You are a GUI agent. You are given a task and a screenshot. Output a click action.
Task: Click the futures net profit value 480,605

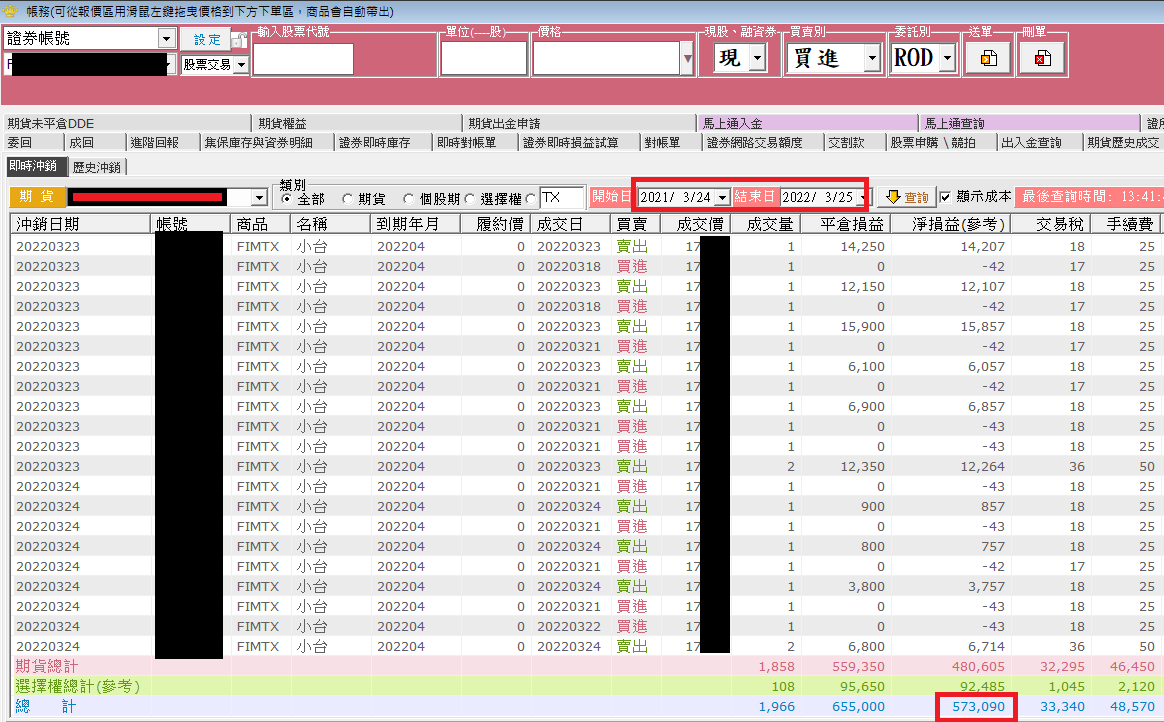(x=978, y=666)
